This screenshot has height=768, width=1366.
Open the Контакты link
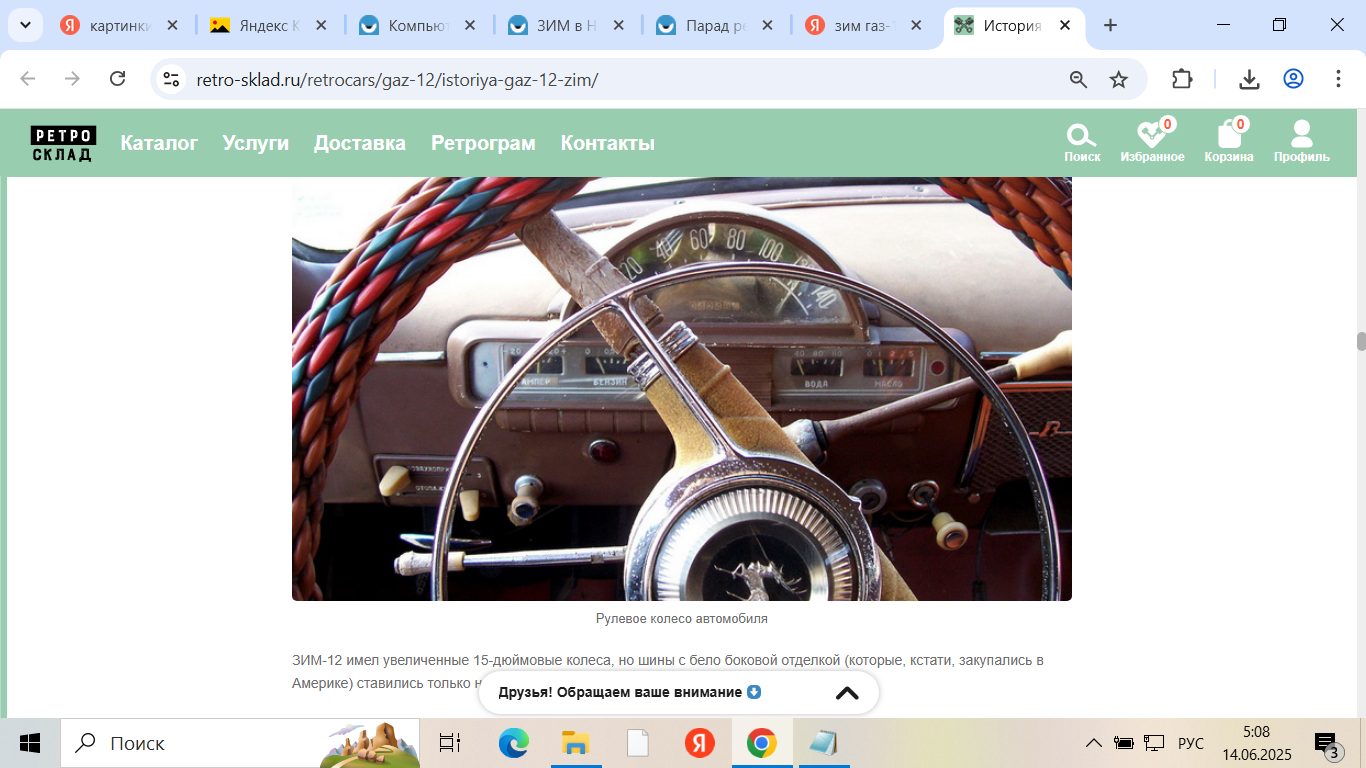point(607,143)
